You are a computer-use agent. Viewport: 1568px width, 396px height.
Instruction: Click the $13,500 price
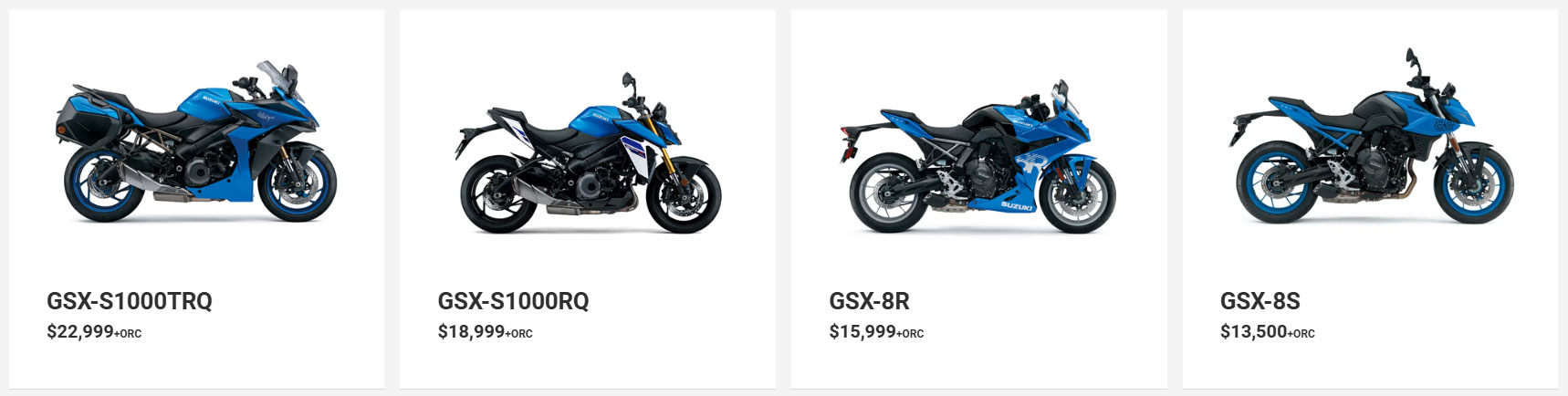coord(1254,332)
